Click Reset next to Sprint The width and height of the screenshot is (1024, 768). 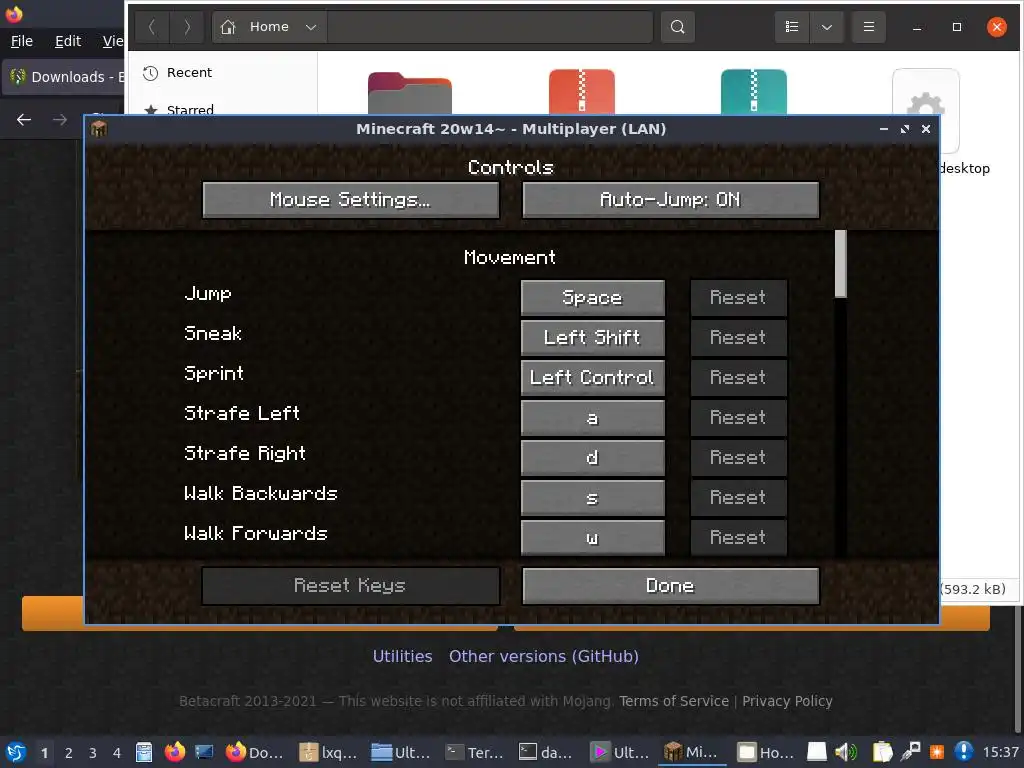click(x=739, y=377)
